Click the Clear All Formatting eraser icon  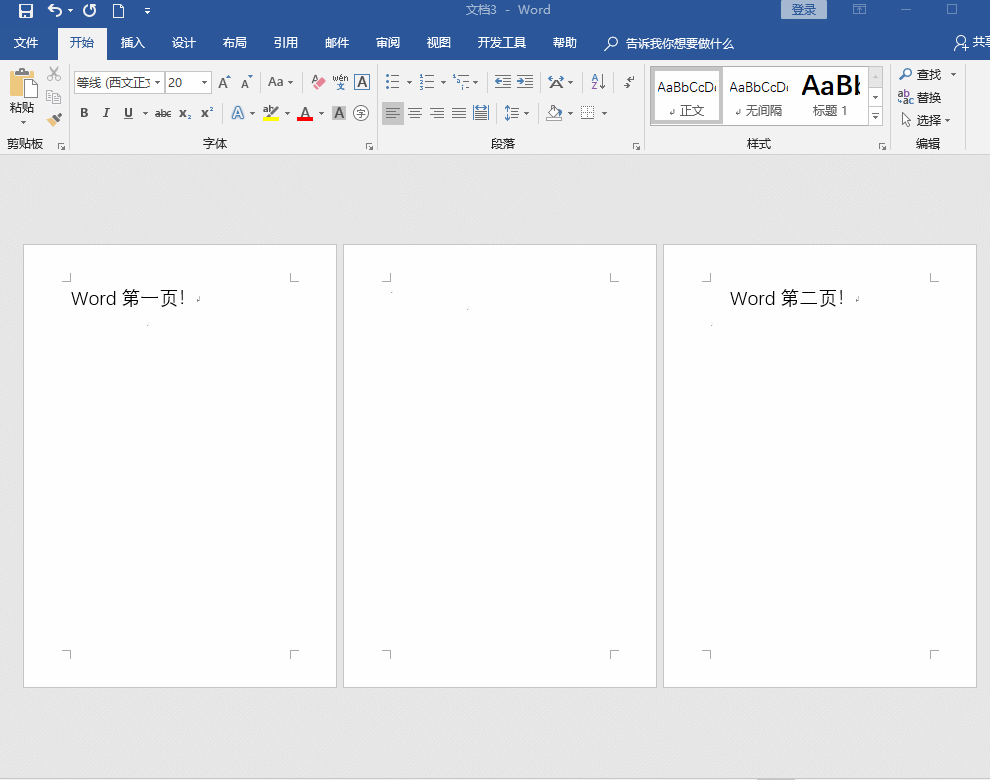tap(318, 82)
